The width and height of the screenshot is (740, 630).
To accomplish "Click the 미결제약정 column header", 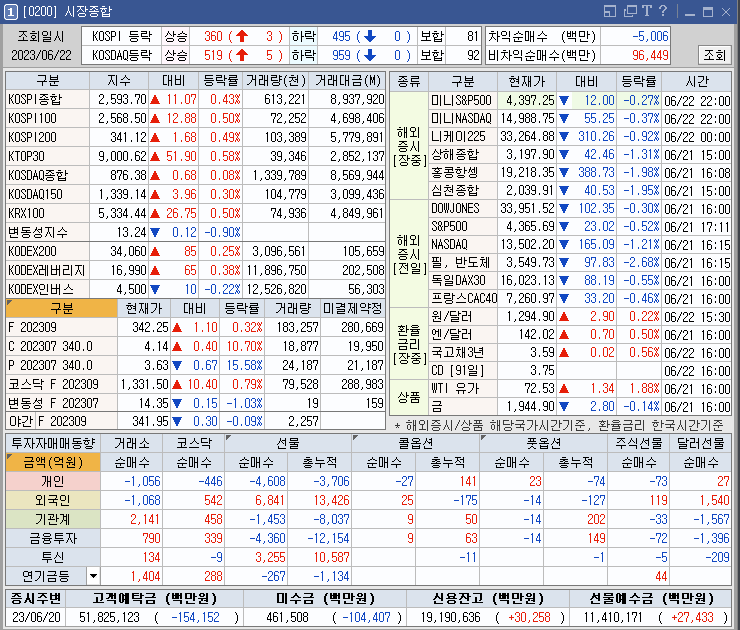I will [x=353, y=309].
